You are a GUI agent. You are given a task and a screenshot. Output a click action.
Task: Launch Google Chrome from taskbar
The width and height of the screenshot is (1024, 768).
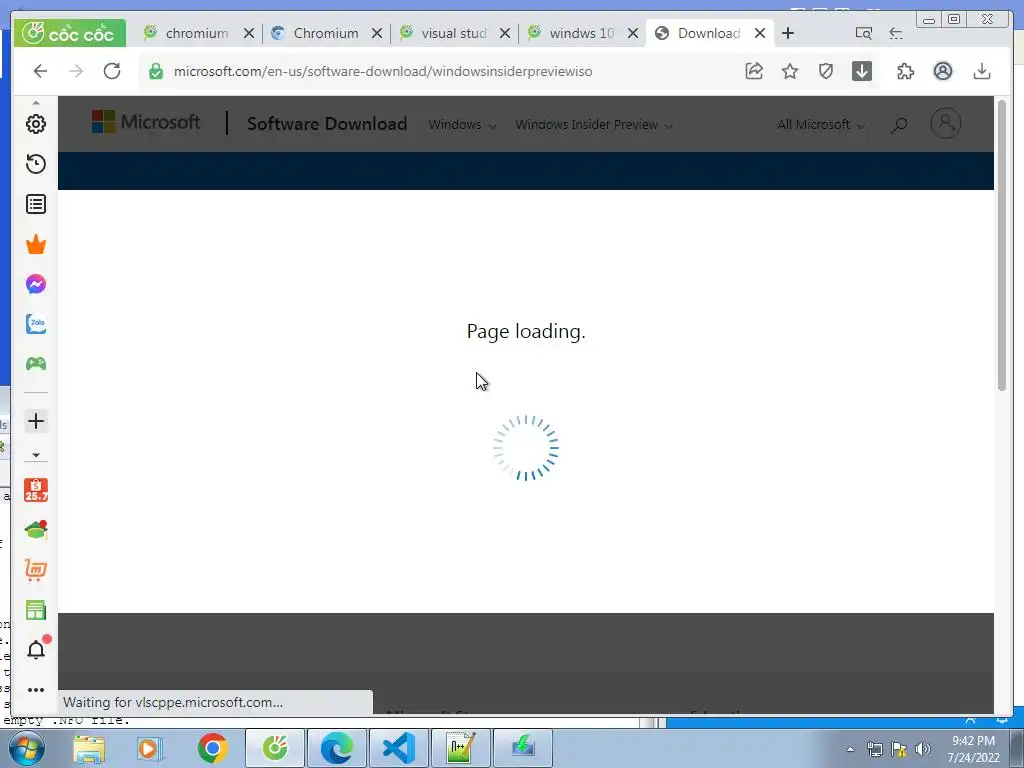212,748
